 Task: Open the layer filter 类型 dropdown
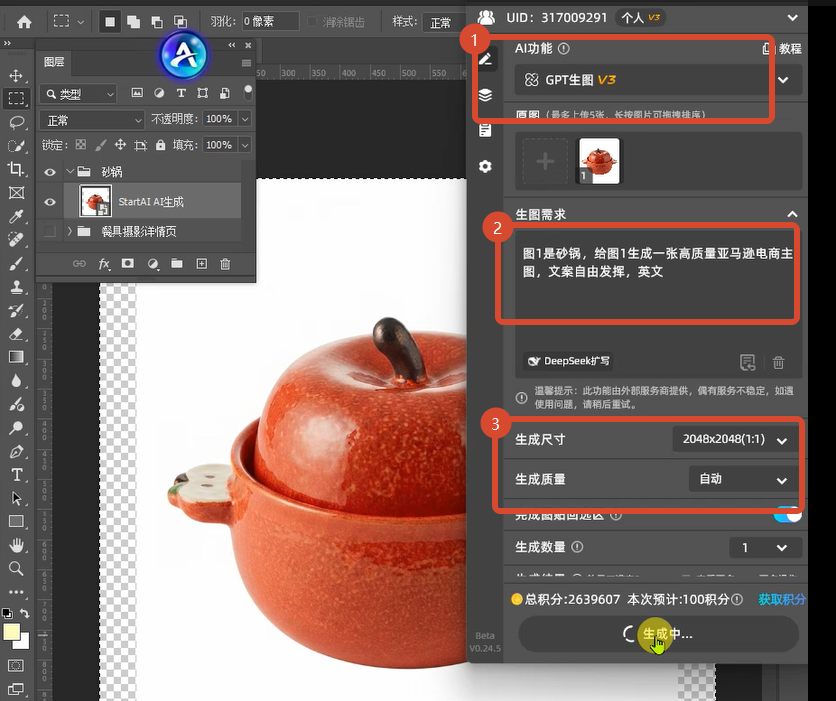(78, 94)
